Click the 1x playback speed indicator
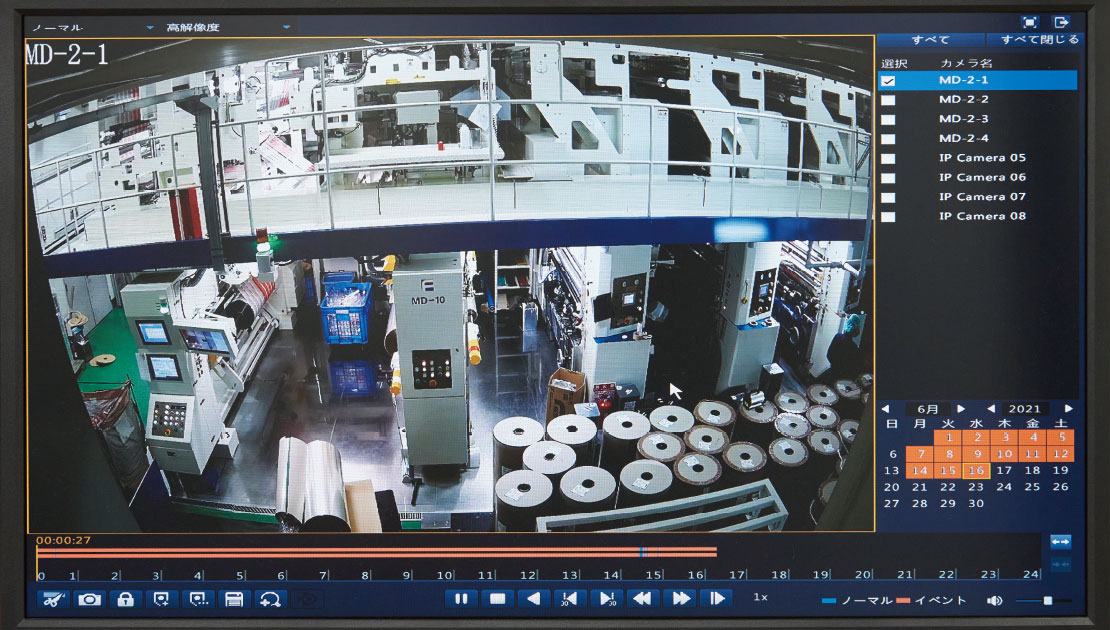 coord(760,597)
